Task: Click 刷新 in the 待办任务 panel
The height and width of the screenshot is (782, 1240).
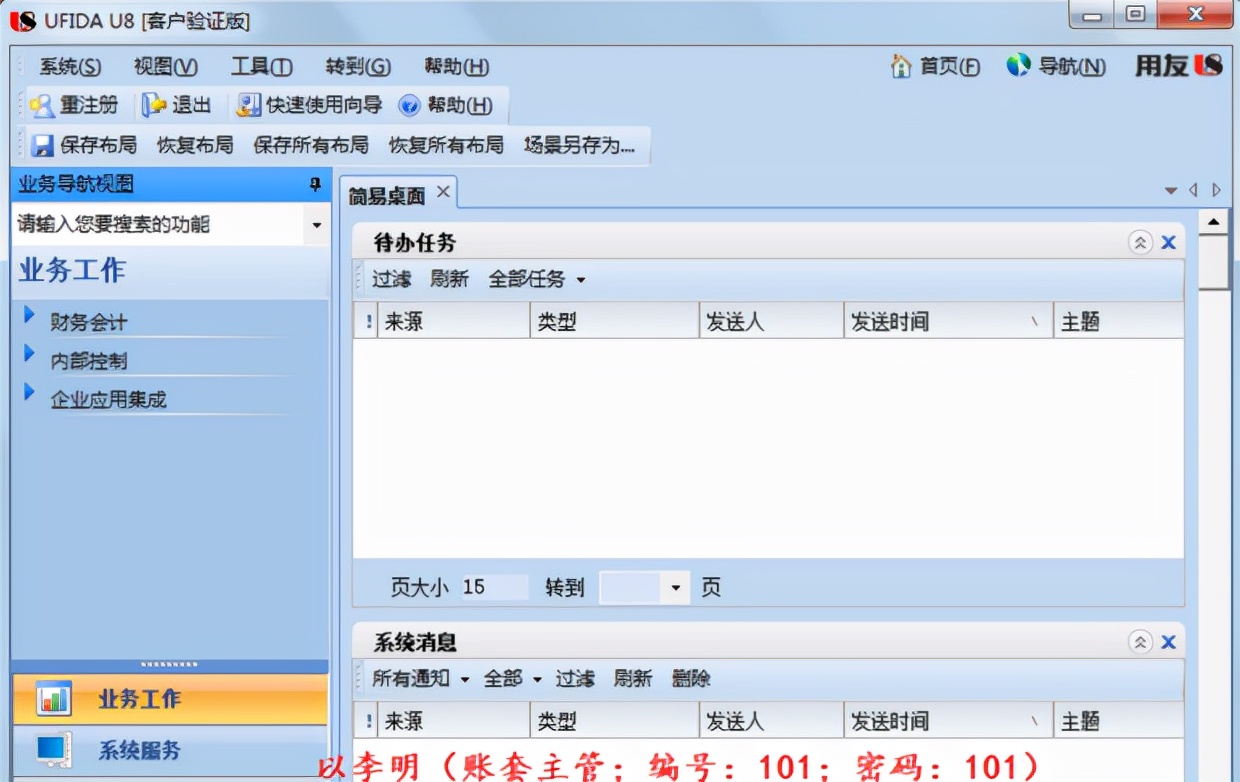Action: 450,280
